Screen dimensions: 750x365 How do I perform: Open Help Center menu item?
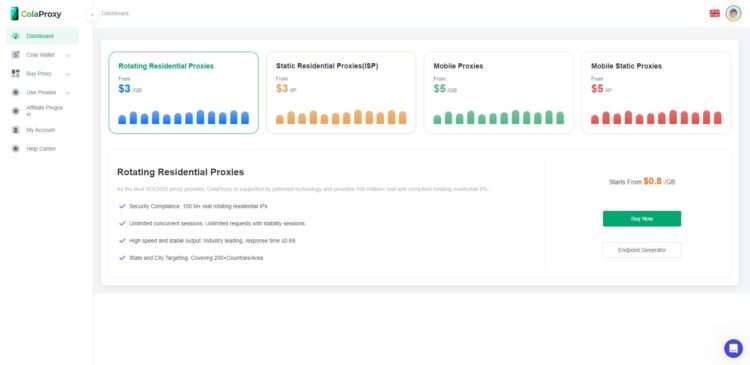(x=42, y=149)
